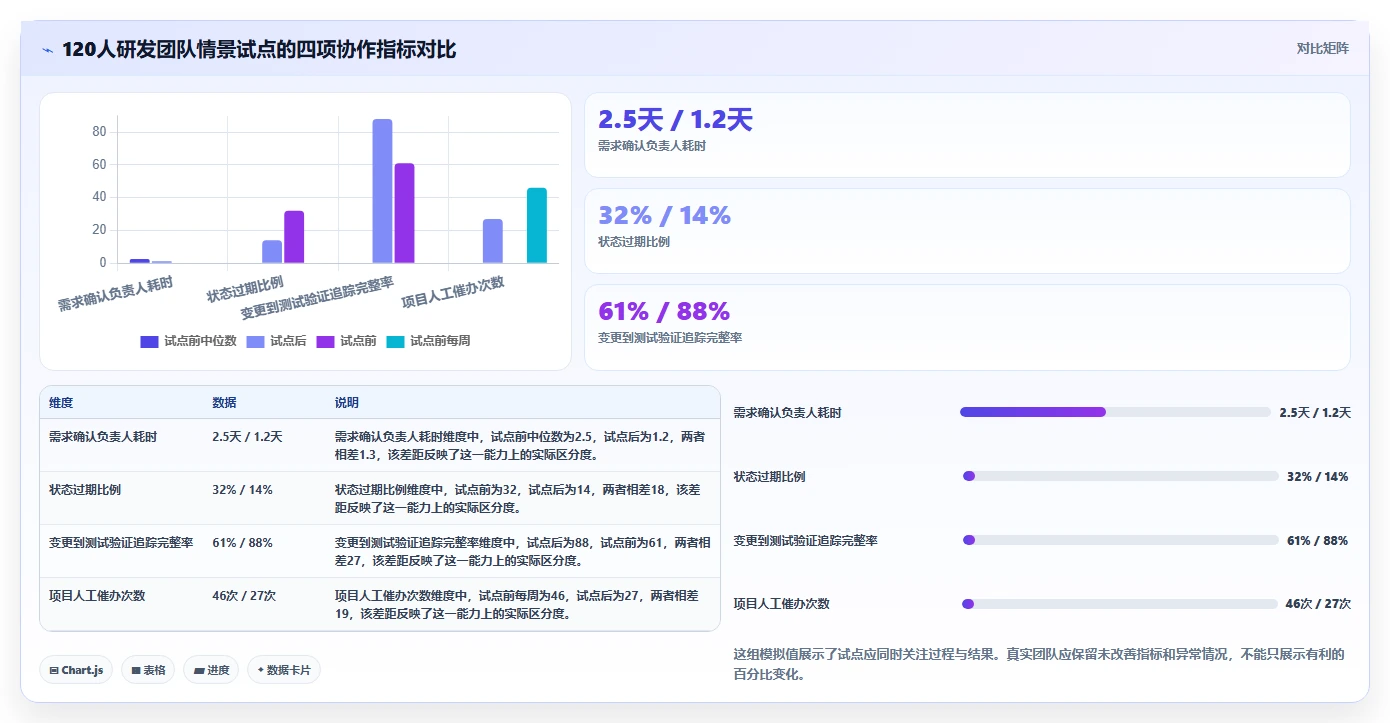Image resolution: width=1390 pixels, height=723 pixels.
Task: Click the light-blue bar in 项目人工催办次数 group
Action: [493, 241]
